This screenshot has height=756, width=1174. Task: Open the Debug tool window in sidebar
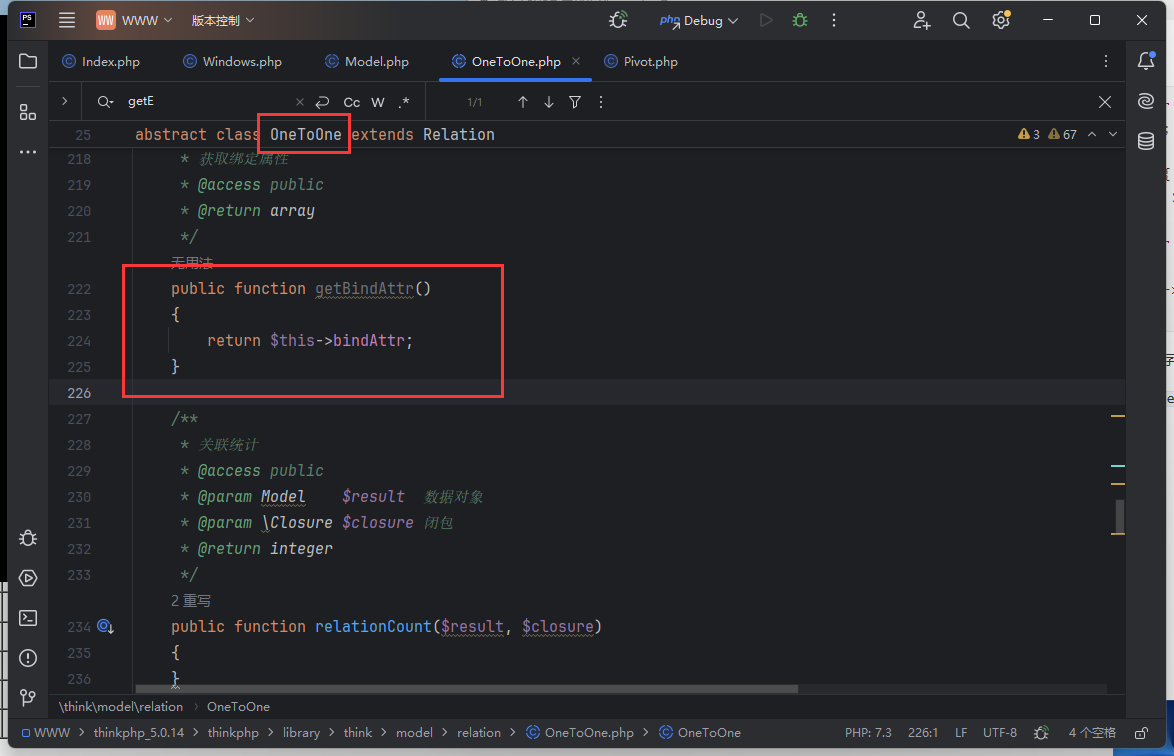click(28, 538)
